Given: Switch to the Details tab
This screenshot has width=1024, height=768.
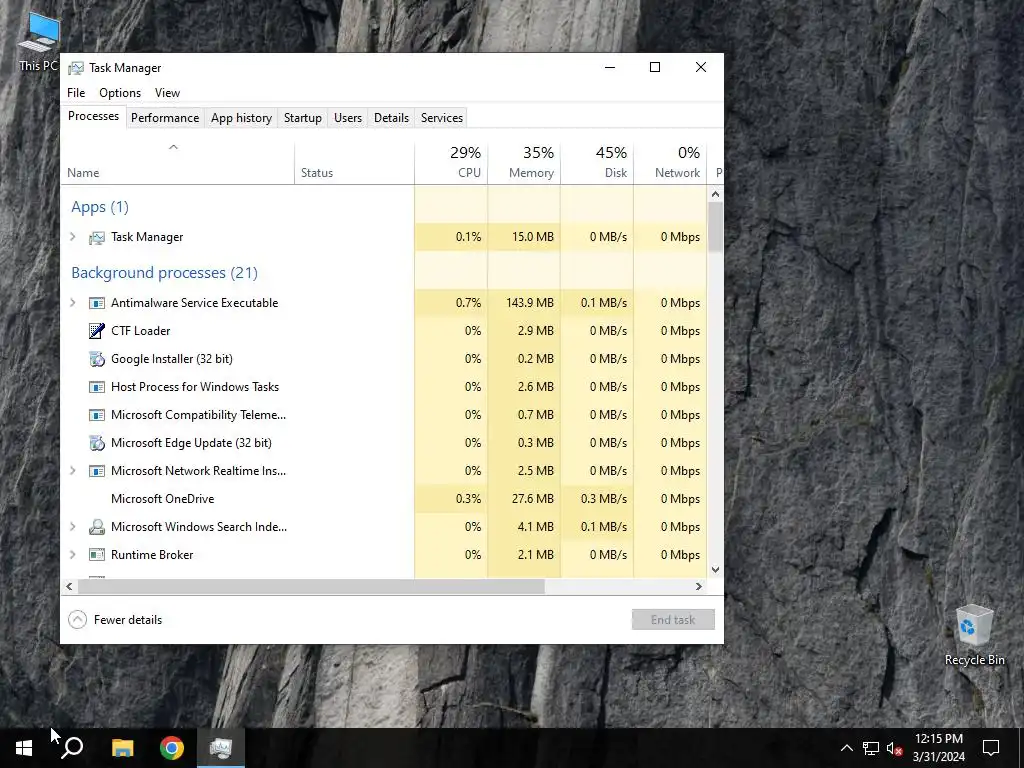Looking at the screenshot, I should pos(391,118).
